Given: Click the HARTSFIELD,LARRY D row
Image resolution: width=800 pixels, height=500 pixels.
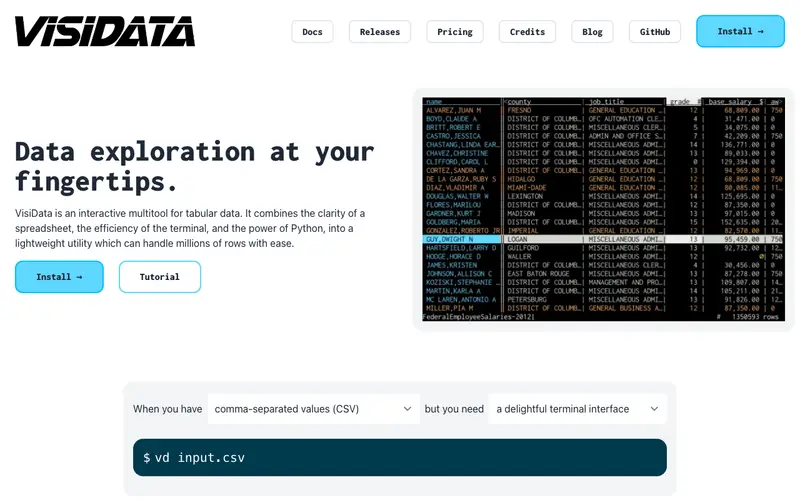Looking at the screenshot, I should click(604, 248).
